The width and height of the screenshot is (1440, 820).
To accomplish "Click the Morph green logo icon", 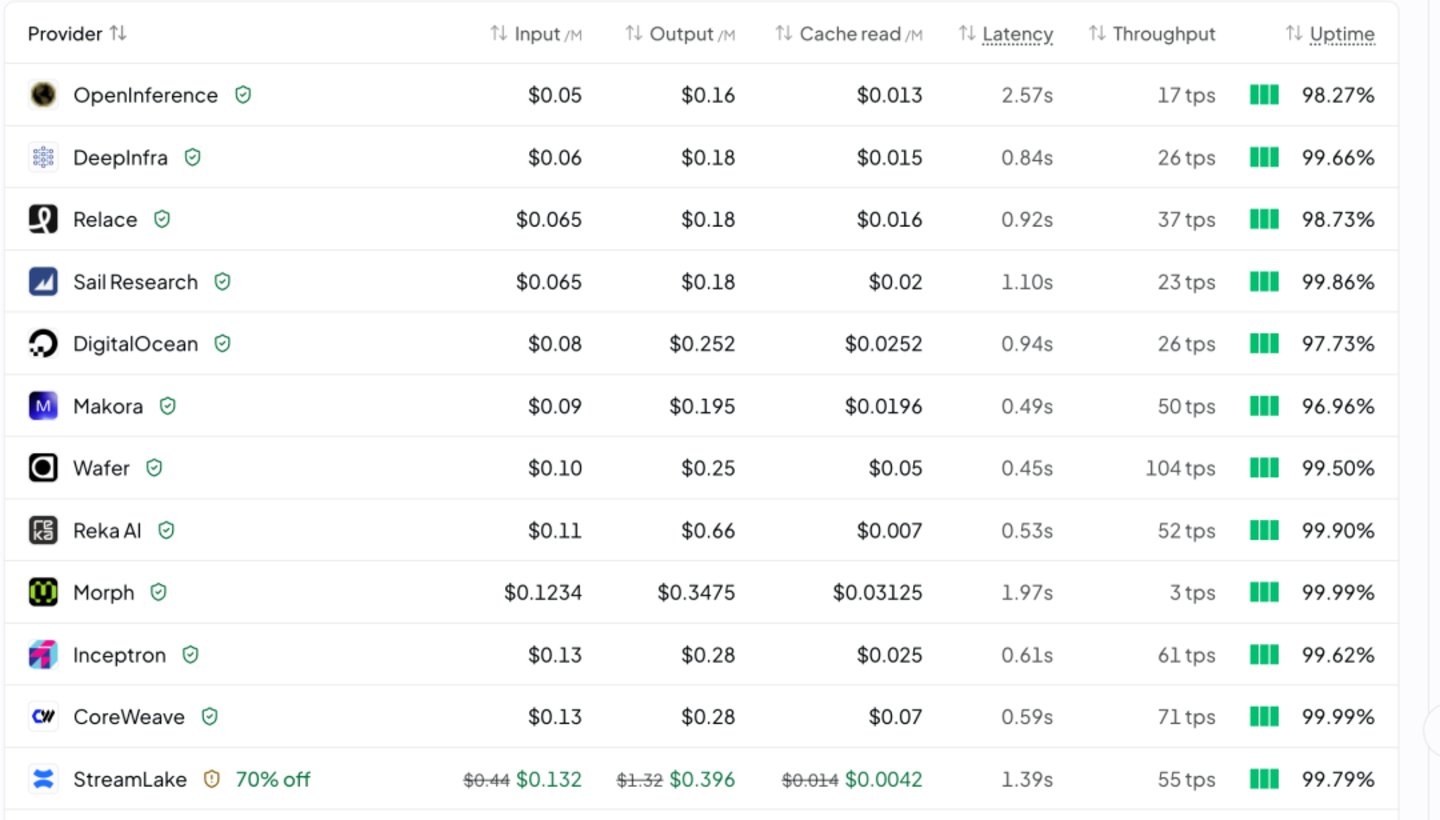I will click(x=43, y=593).
